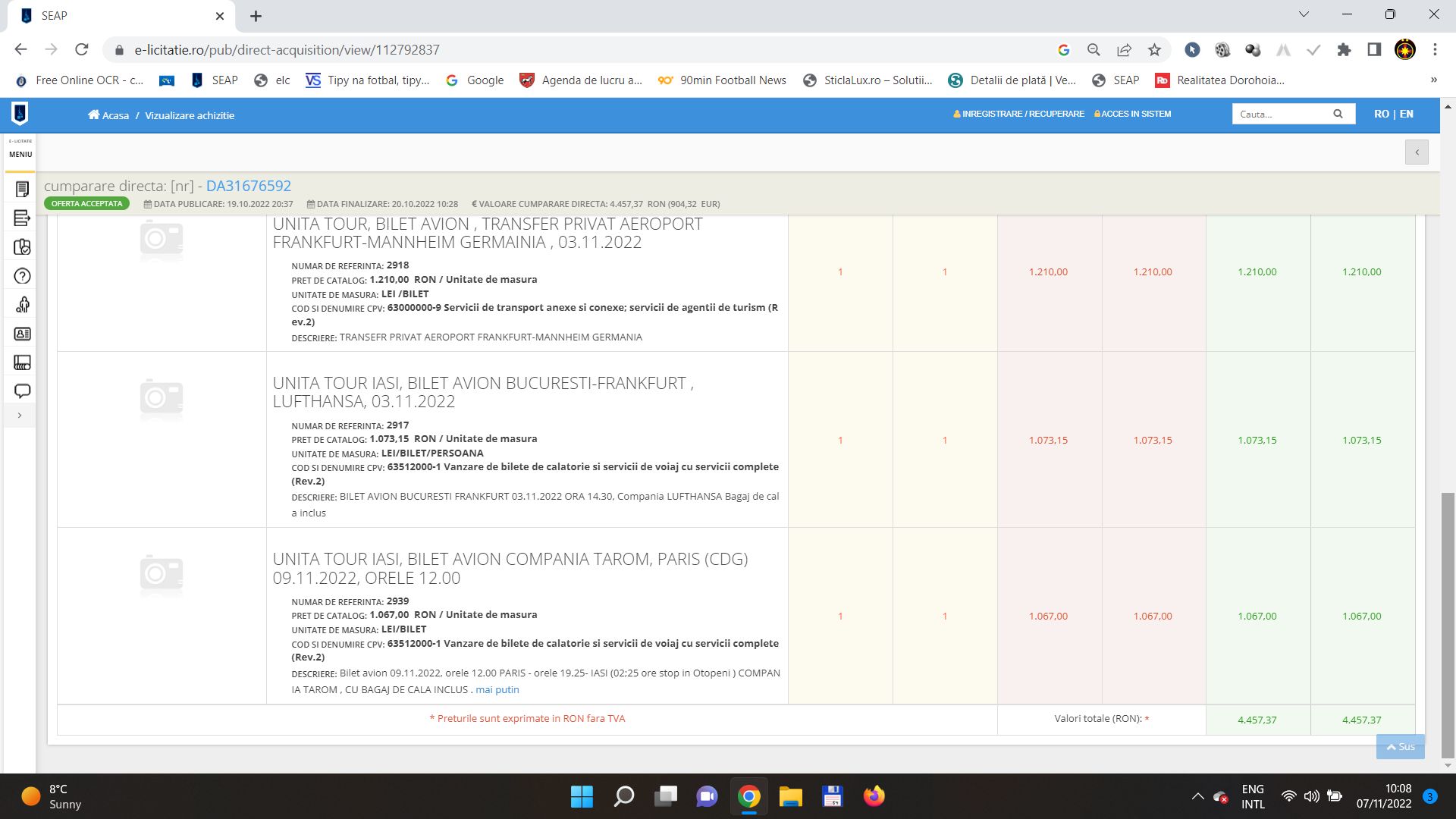Open Tipy na fotbal bookmark
Viewport: 1456px width, 819px height.
[368, 80]
